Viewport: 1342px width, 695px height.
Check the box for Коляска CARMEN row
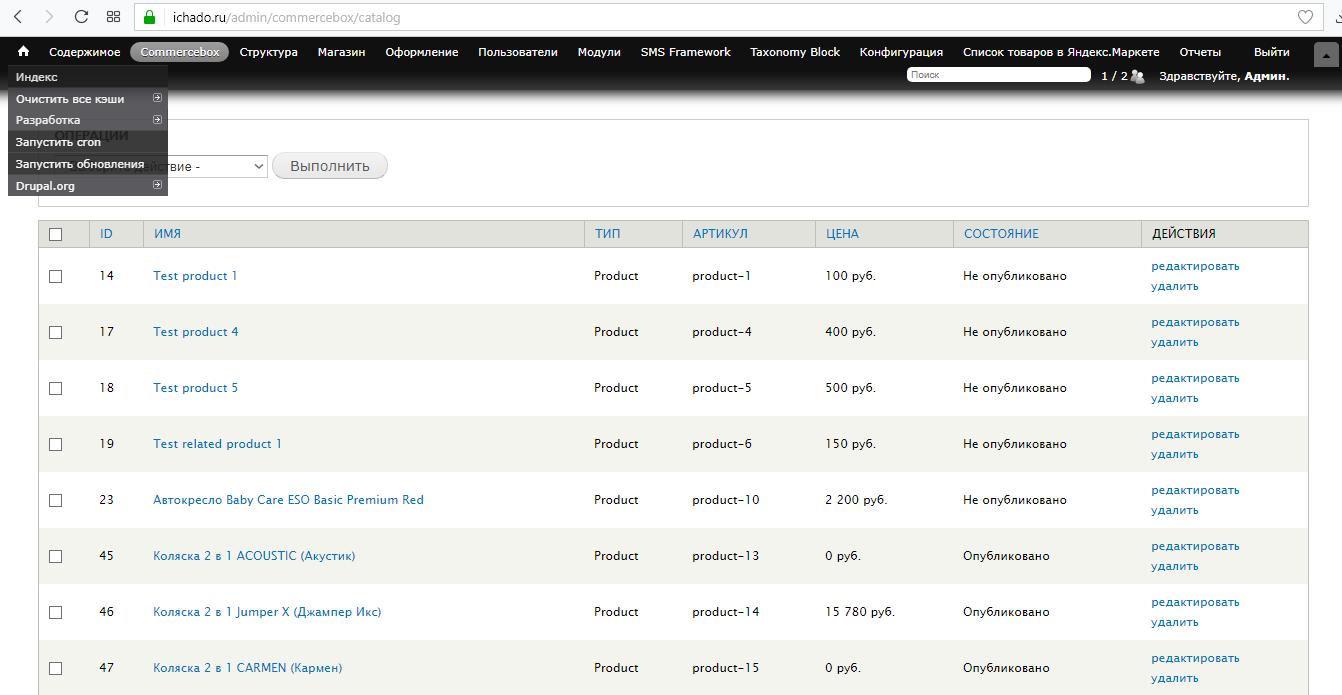[56, 668]
